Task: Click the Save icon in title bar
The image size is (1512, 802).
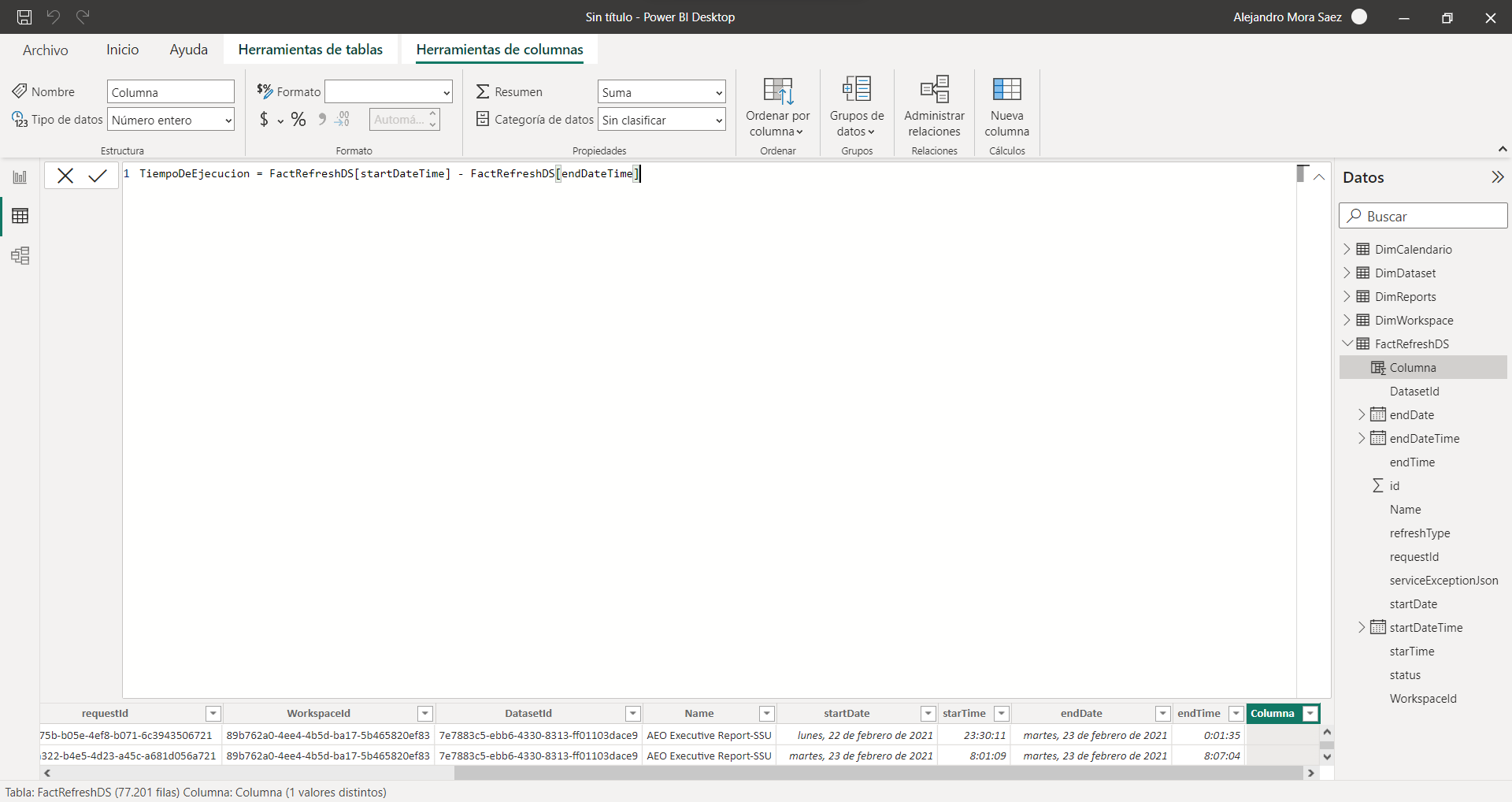Action: click(24, 17)
